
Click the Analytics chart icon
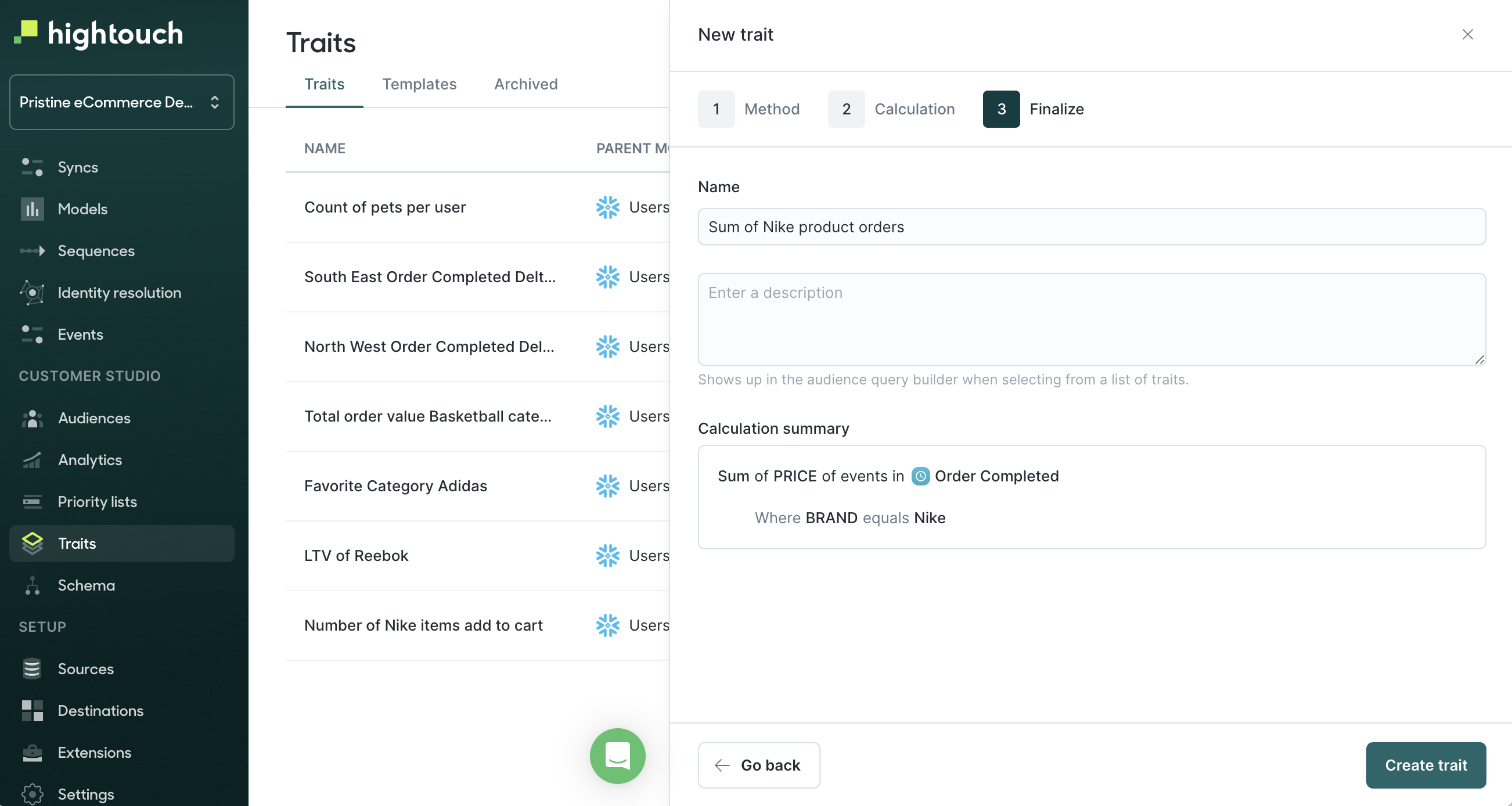[33, 460]
